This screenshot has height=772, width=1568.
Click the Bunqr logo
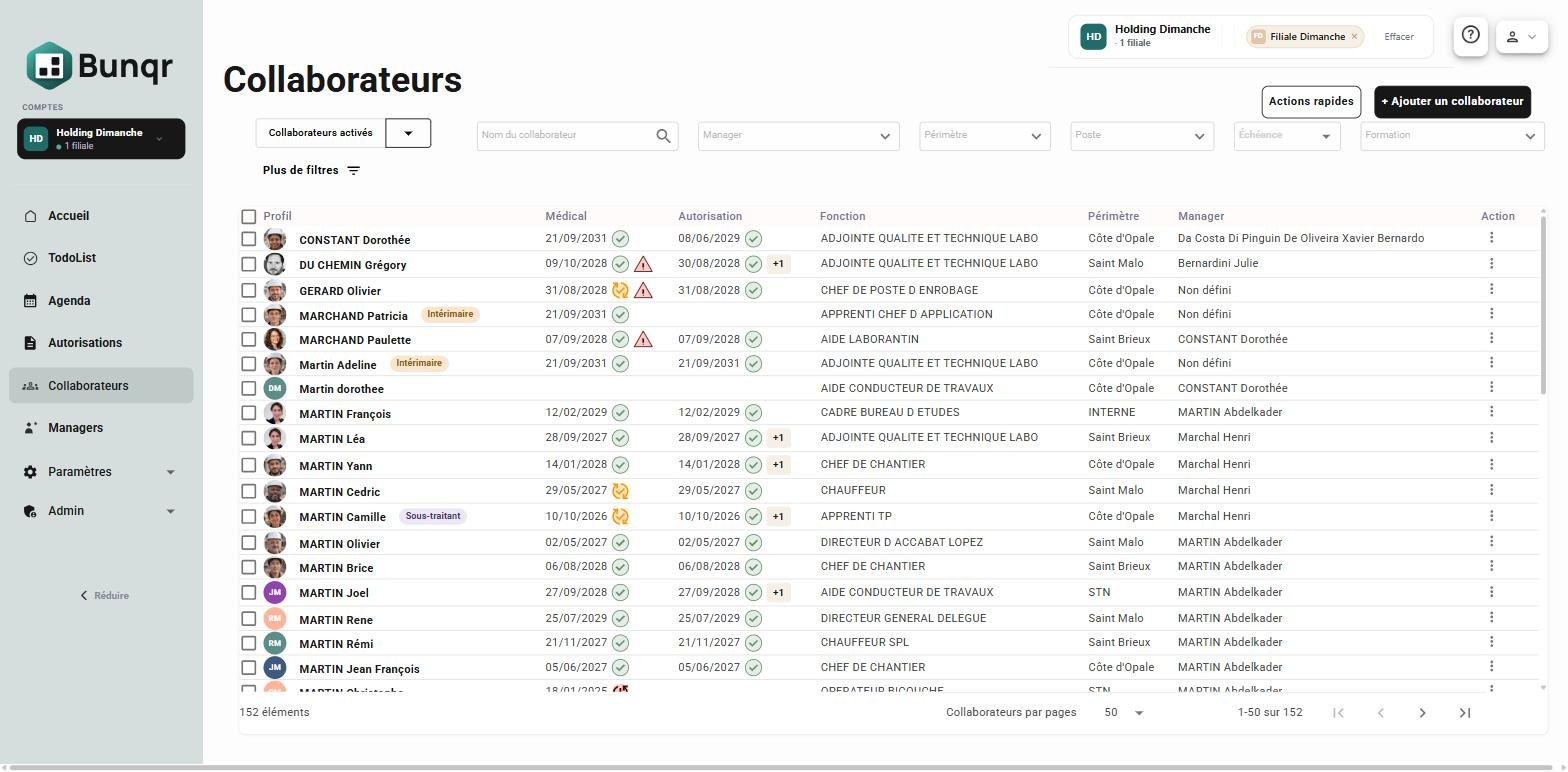tap(99, 66)
